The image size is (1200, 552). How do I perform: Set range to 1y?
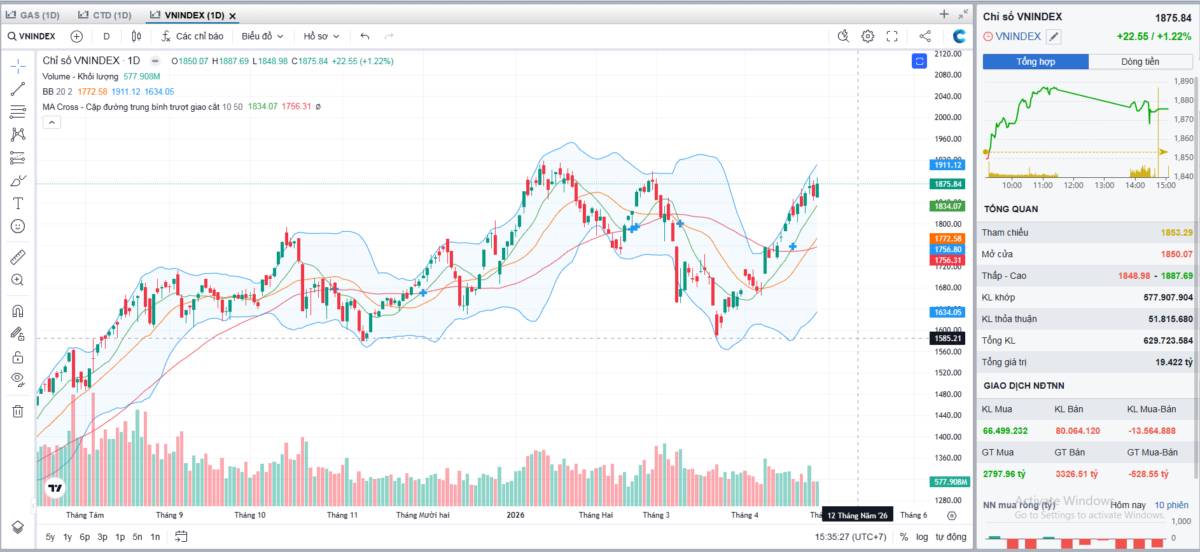point(67,537)
